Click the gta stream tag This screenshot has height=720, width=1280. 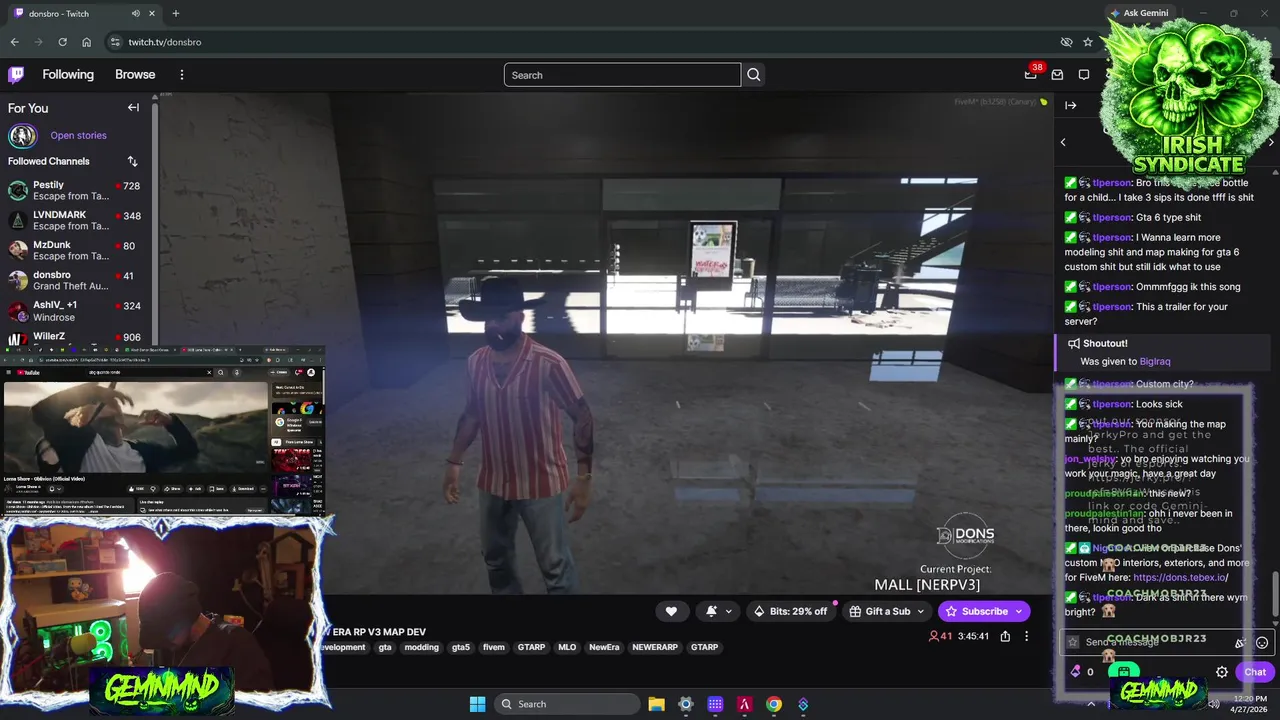click(385, 647)
